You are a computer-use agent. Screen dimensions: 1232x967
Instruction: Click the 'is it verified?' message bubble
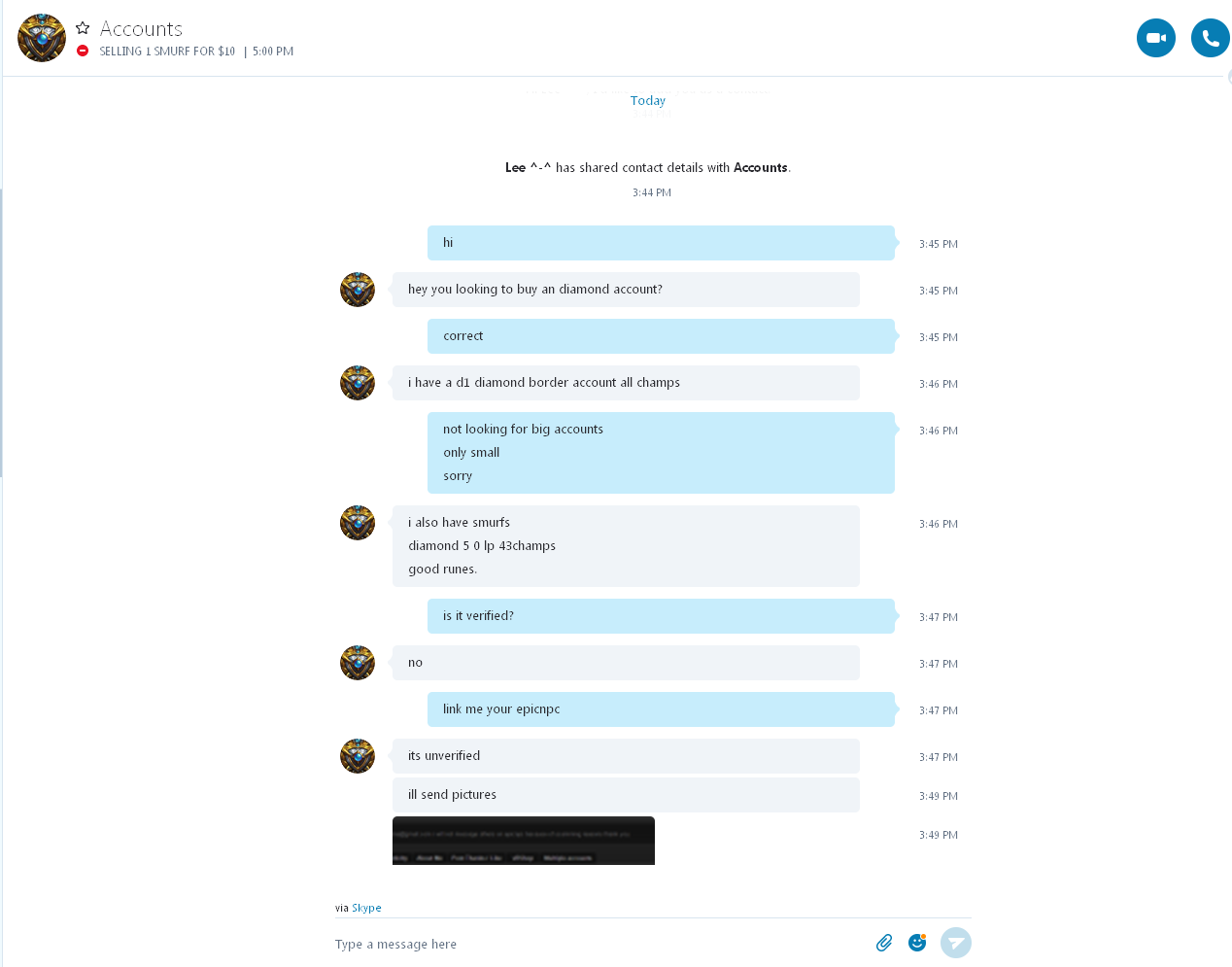coord(661,616)
